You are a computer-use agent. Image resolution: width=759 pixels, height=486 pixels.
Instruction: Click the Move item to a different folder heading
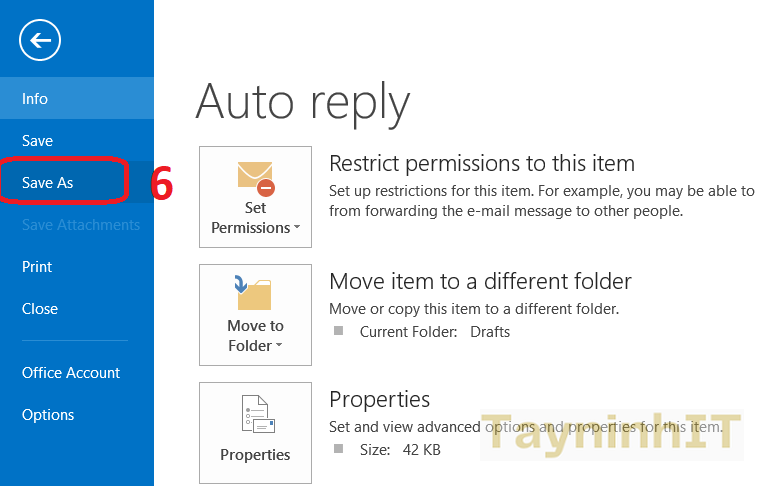(480, 281)
